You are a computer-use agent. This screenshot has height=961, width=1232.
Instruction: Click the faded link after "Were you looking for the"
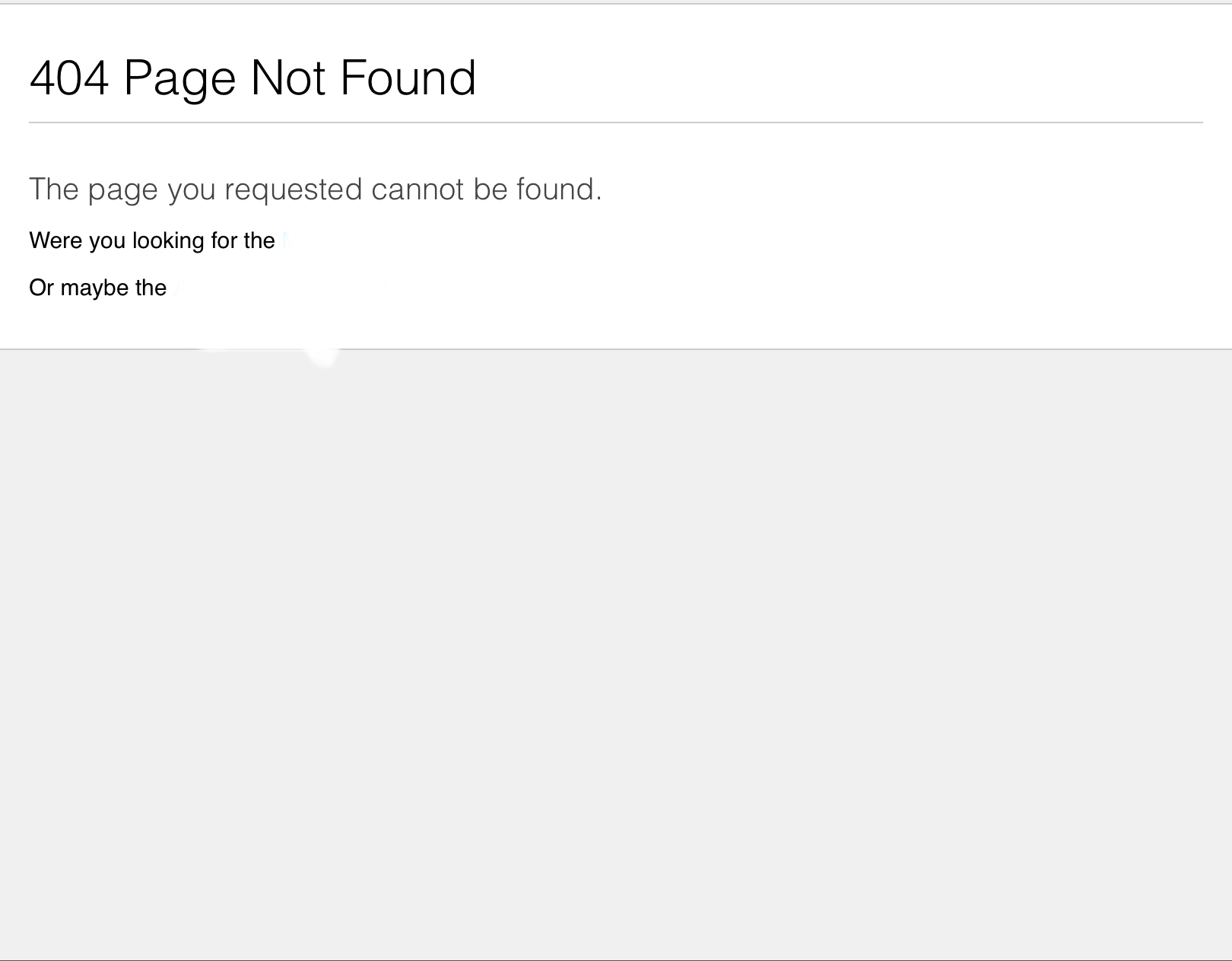286,240
